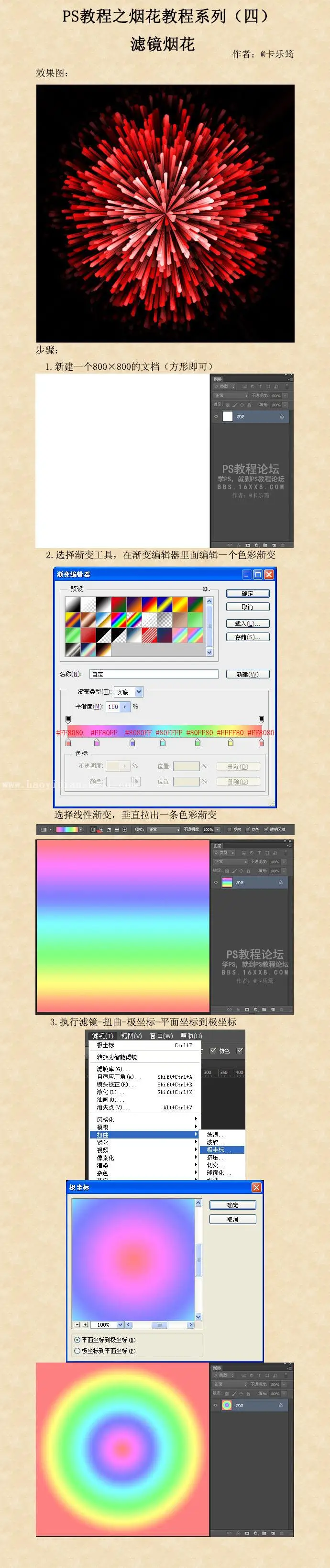Screen dimensions: 330x1568
Task: Hide the white 背景 layer via eye icon
Action: point(216,417)
